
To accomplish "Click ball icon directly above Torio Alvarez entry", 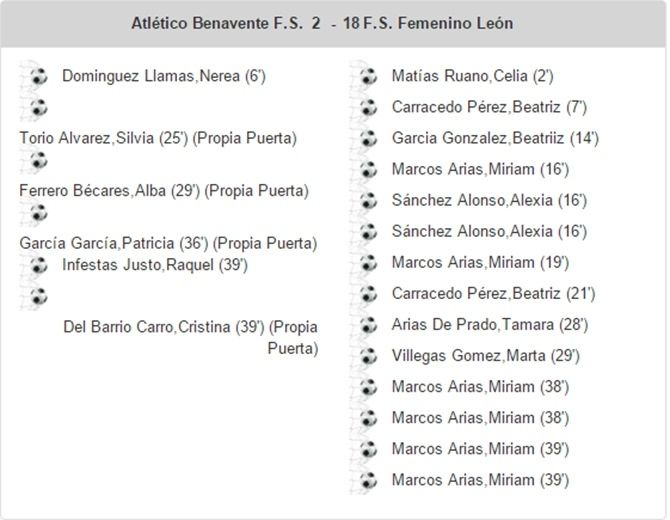I will pos(38,108).
